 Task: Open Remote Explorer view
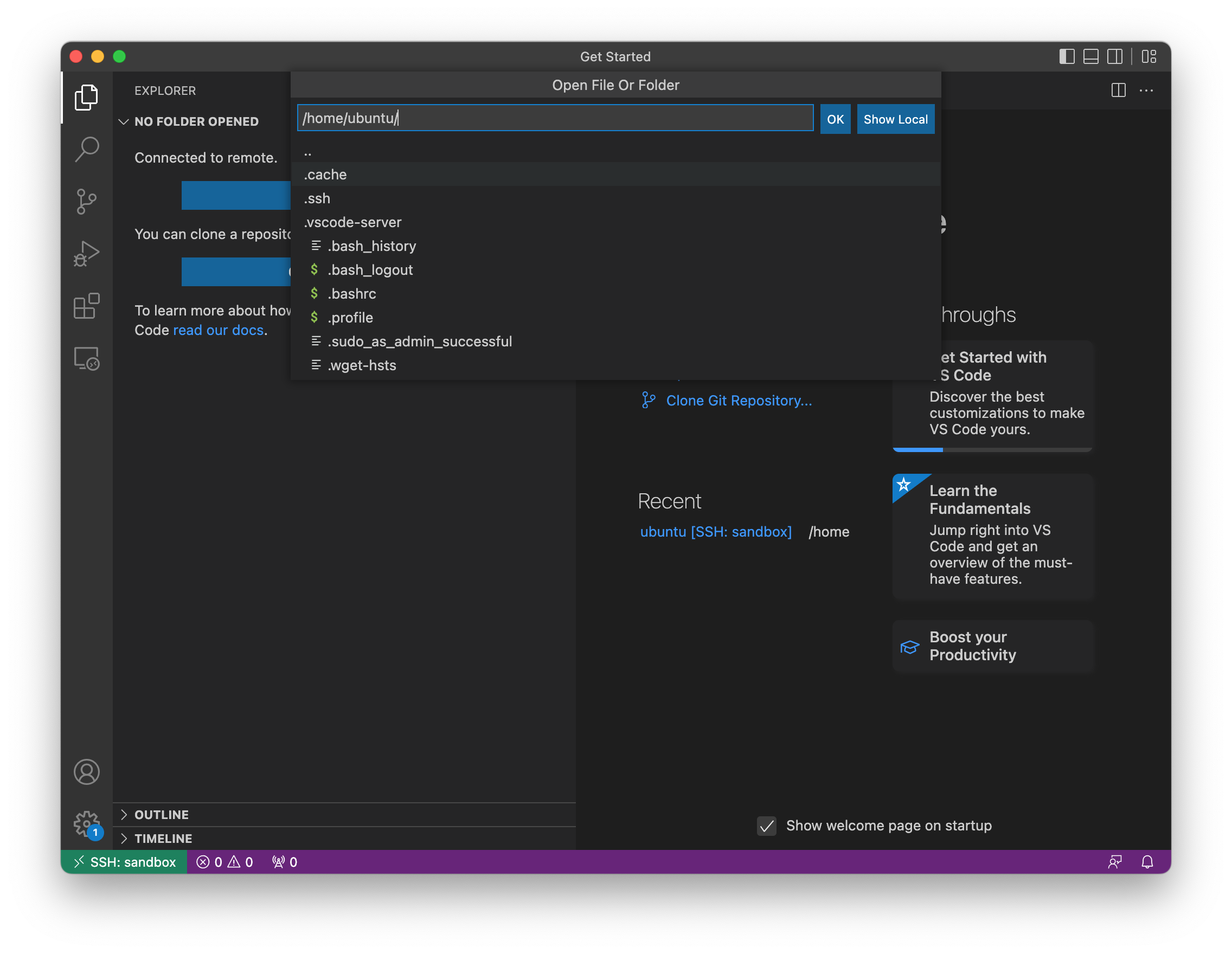pos(86,359)
